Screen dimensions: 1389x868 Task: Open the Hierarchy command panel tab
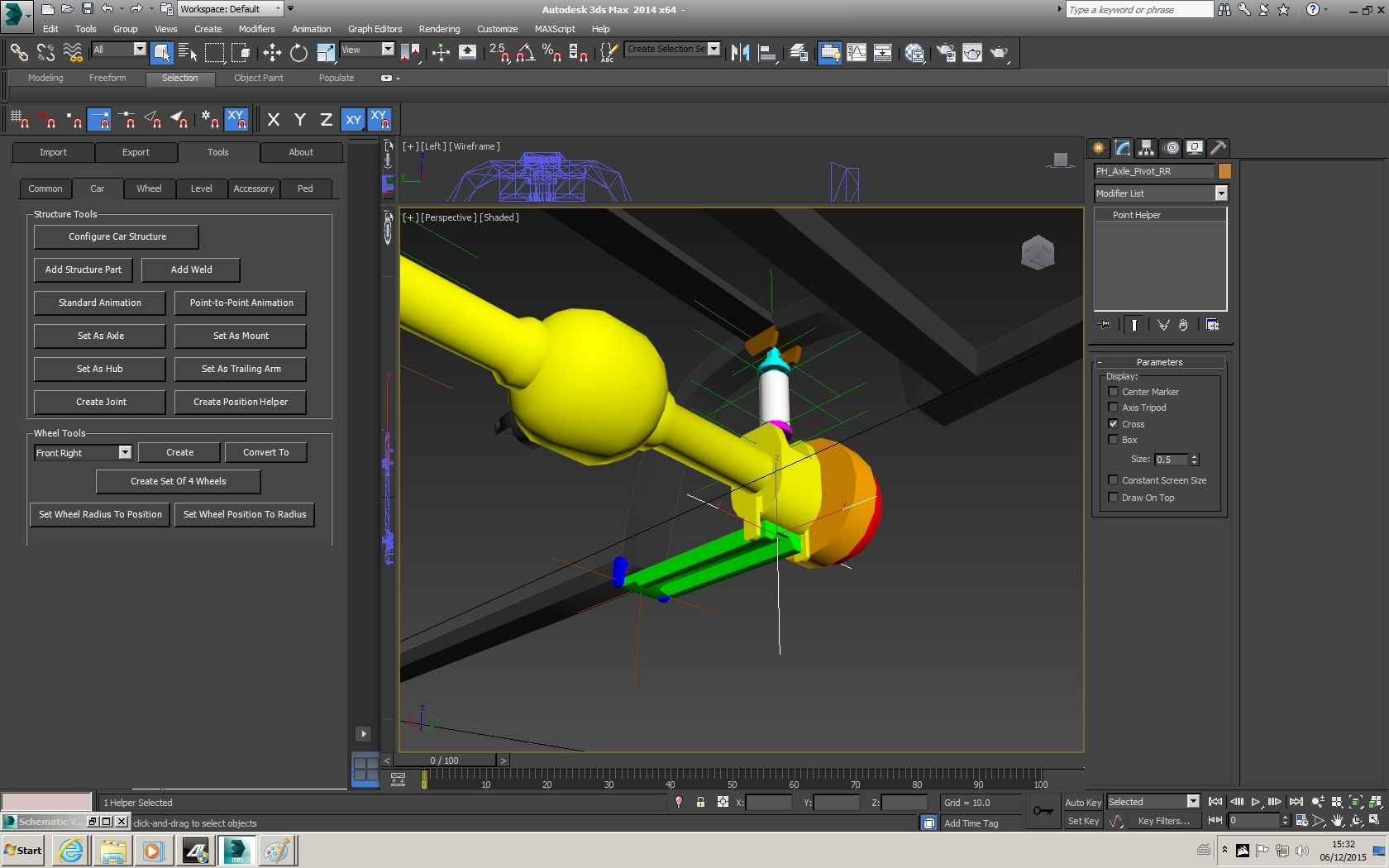point(1146,148)
